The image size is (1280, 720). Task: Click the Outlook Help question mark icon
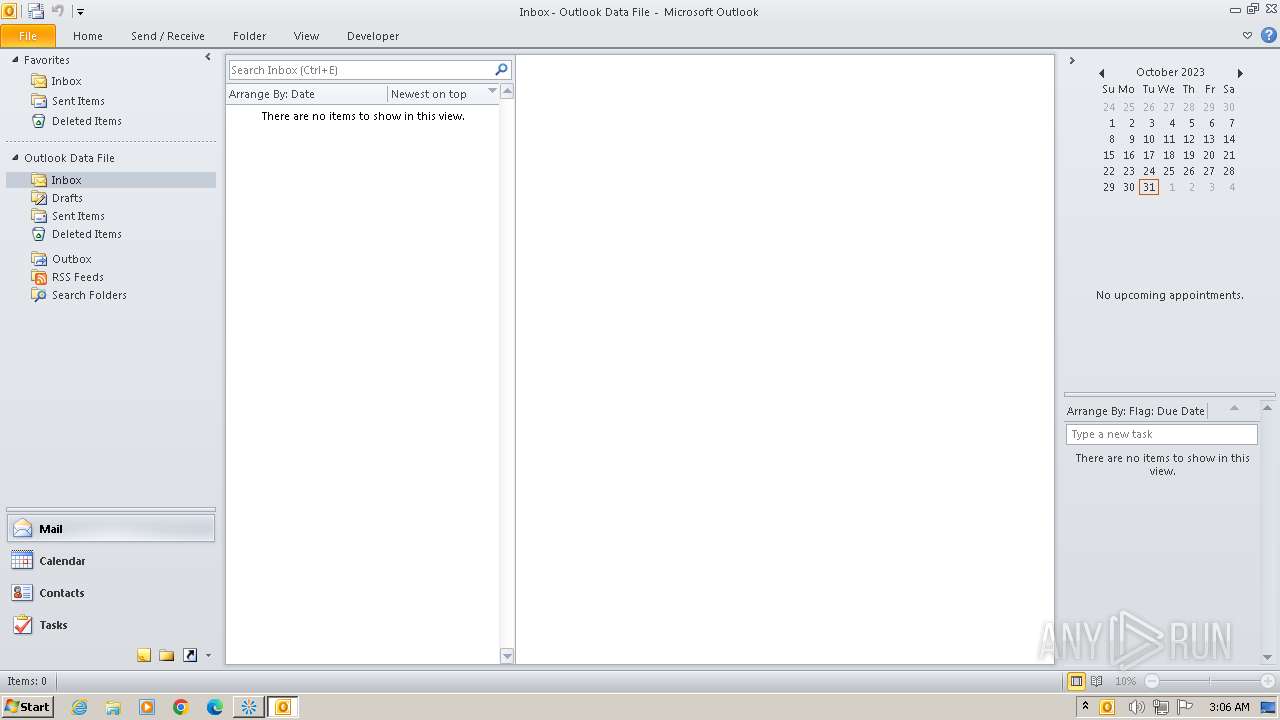(1268, 35)
